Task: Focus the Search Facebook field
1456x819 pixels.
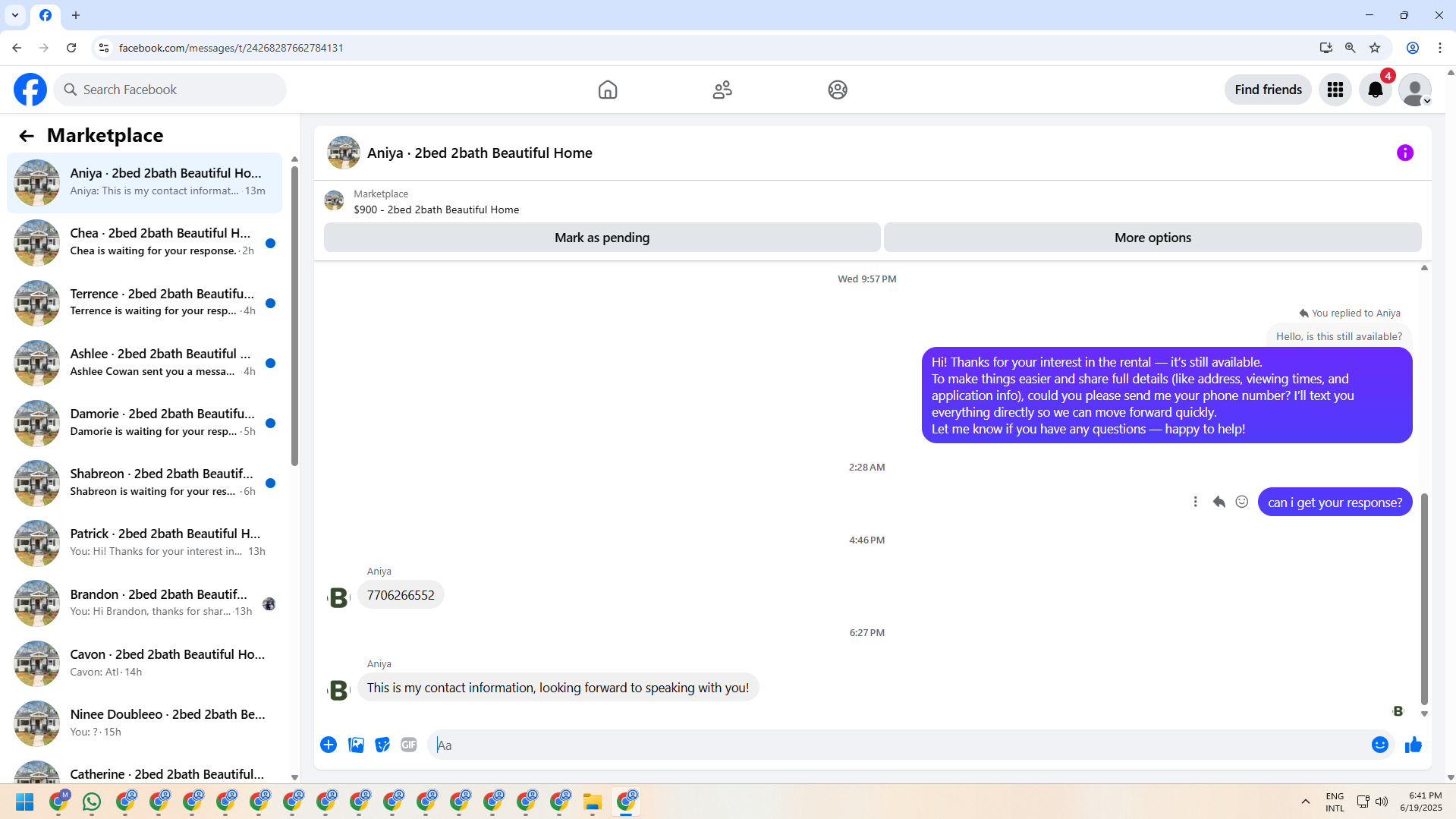Action: tap(170, 90)
